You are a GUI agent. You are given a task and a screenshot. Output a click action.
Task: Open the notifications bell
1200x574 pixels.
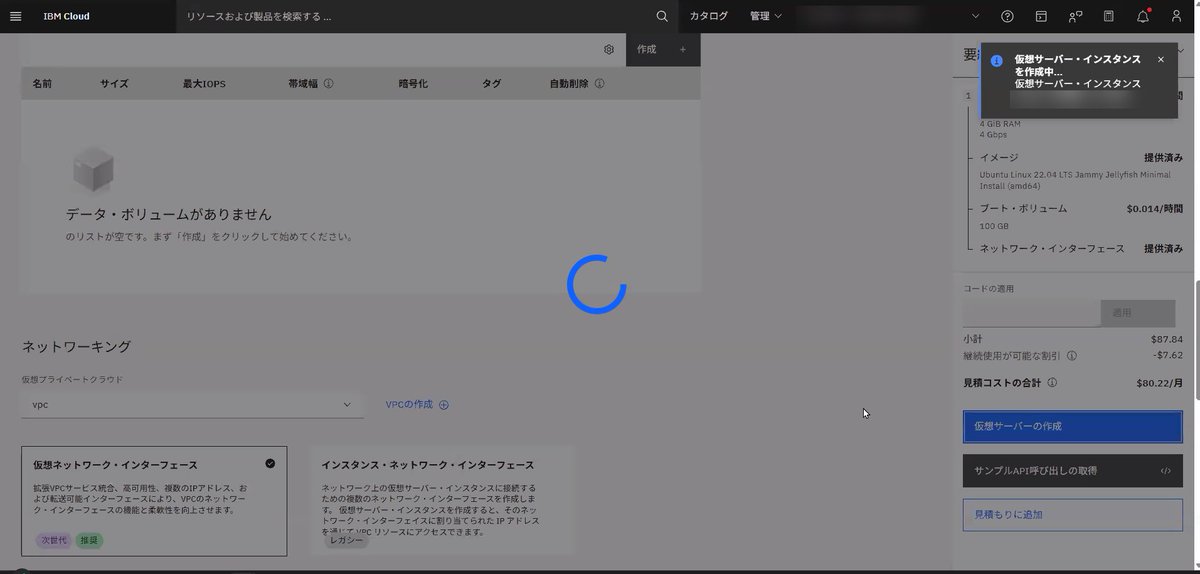pyautogui.click(x=1143, y=16)
